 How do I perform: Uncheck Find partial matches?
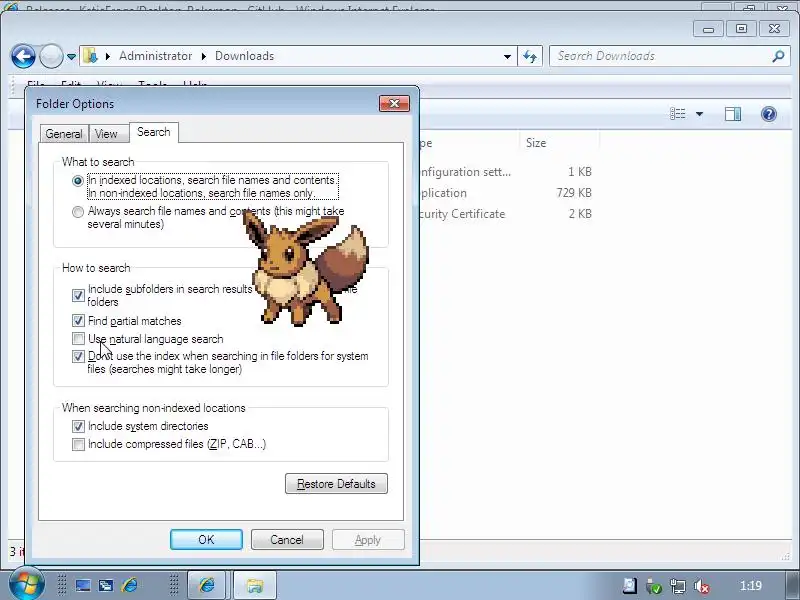[x=78, y=321]
